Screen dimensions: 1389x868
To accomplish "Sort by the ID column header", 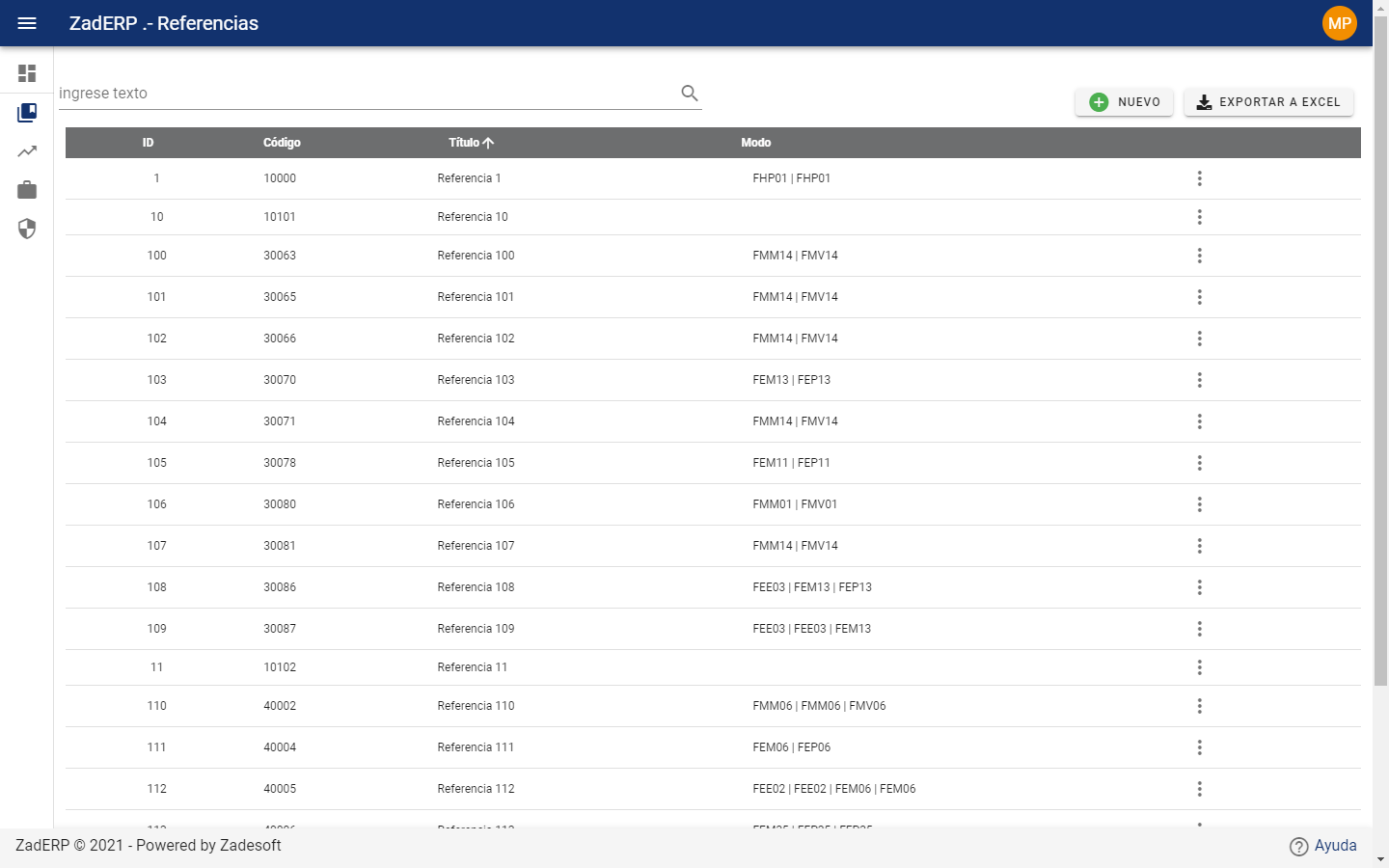I will coord(148,143).
